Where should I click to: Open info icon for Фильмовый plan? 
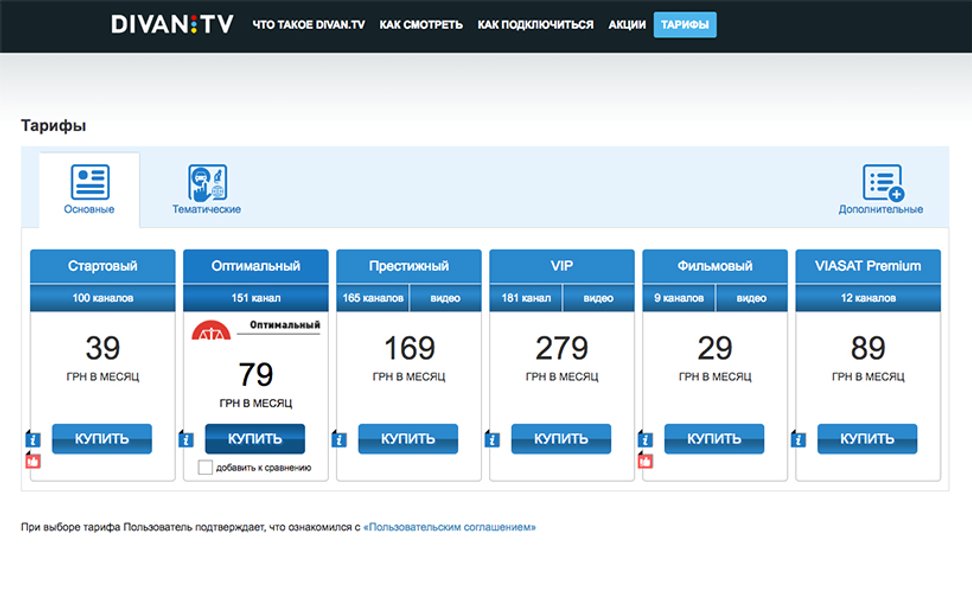pos(645,439)
